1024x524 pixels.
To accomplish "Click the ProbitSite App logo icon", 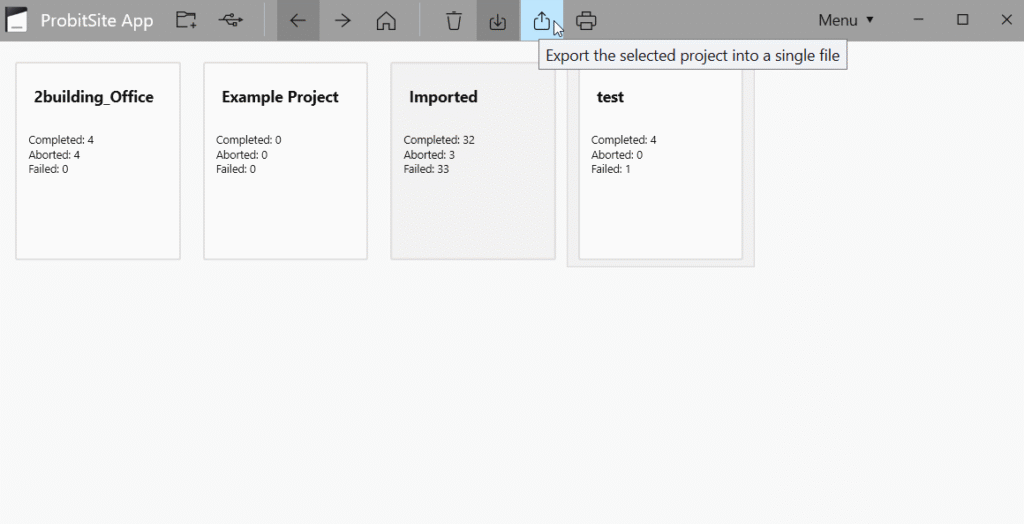I will 16,20.
